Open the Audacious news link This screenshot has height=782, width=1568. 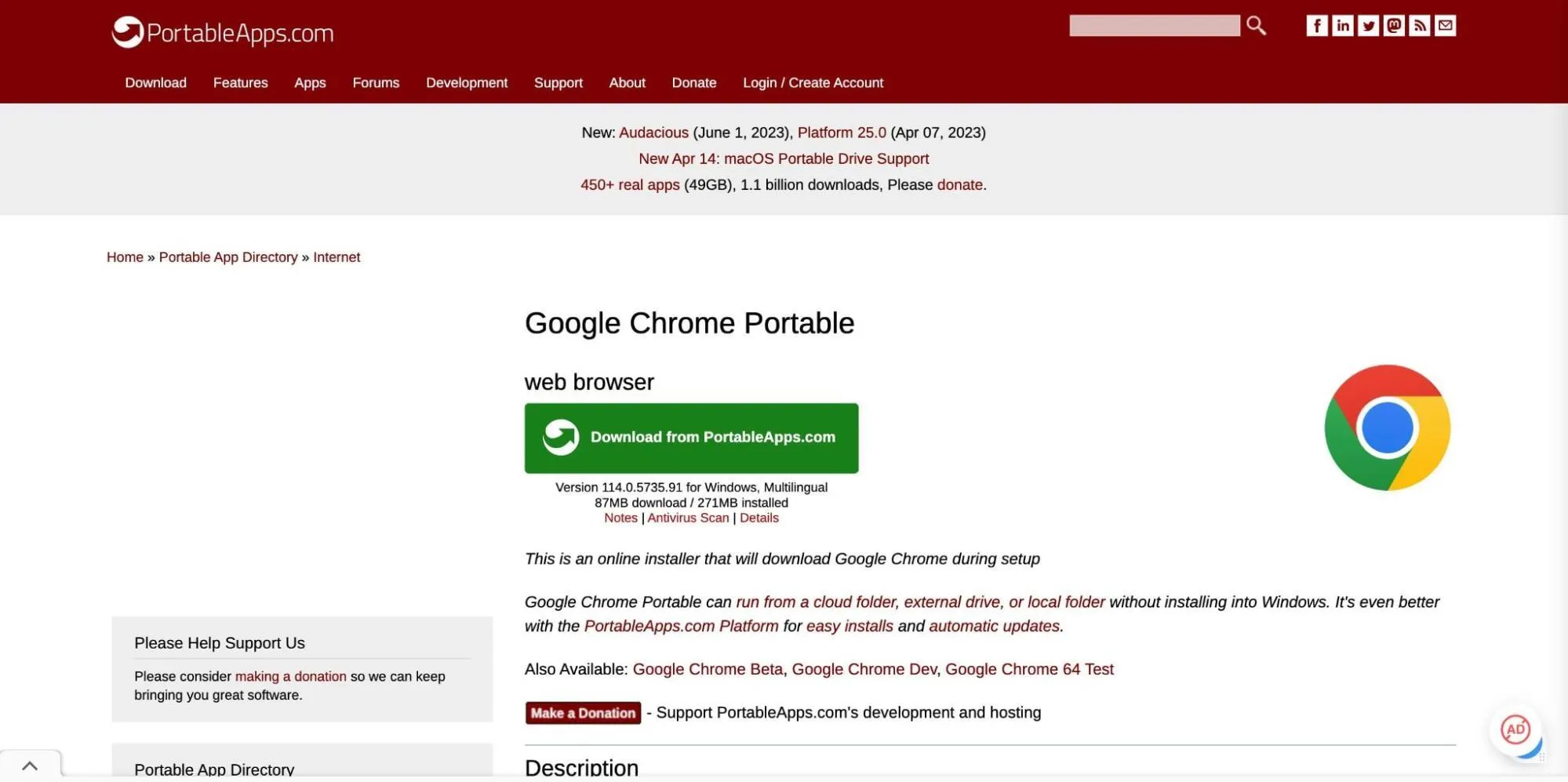tap(653, 133)
